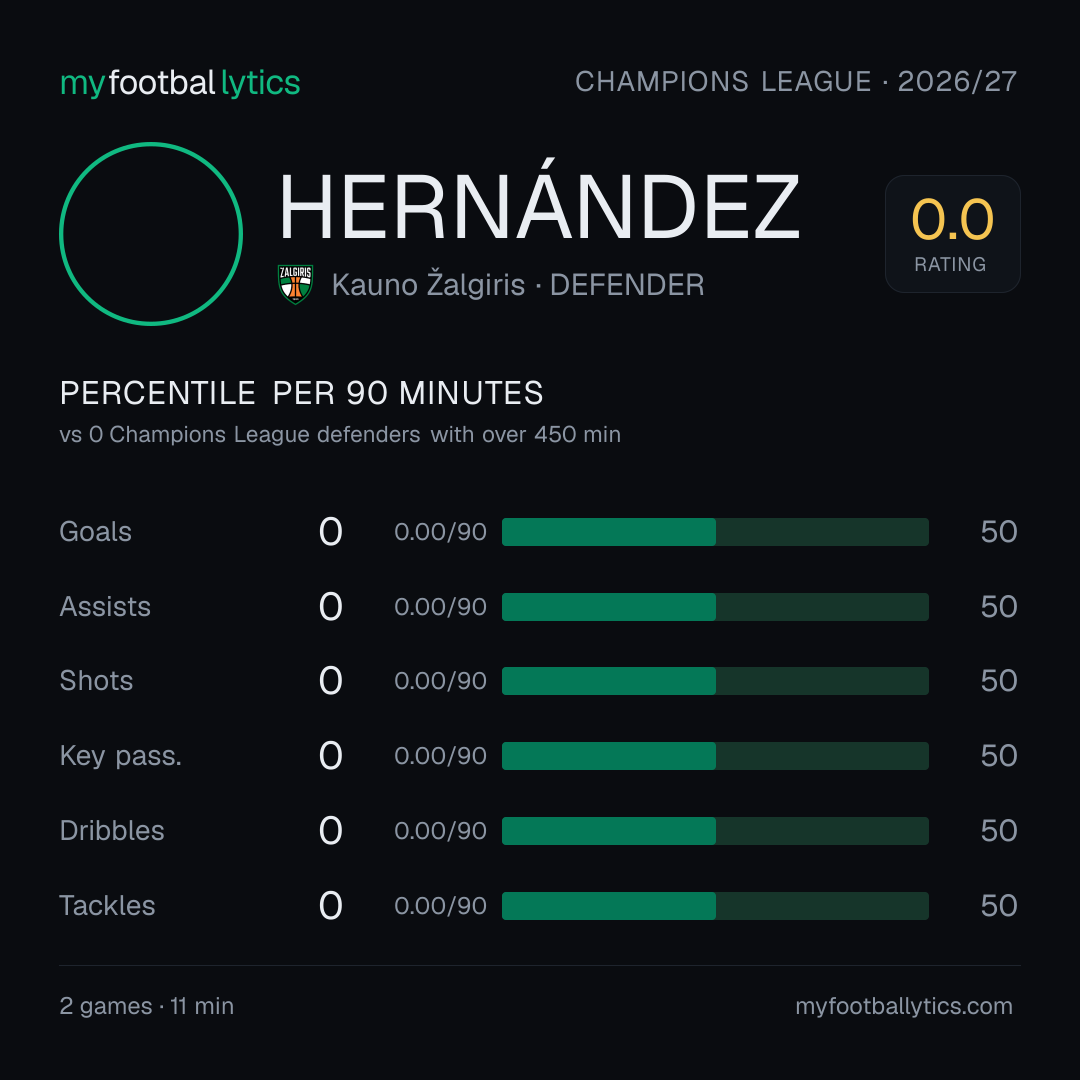The height and width of the screenshot is (1080, 1080).
Task: Click the Assists percentile bar
Action: point(715,607)
